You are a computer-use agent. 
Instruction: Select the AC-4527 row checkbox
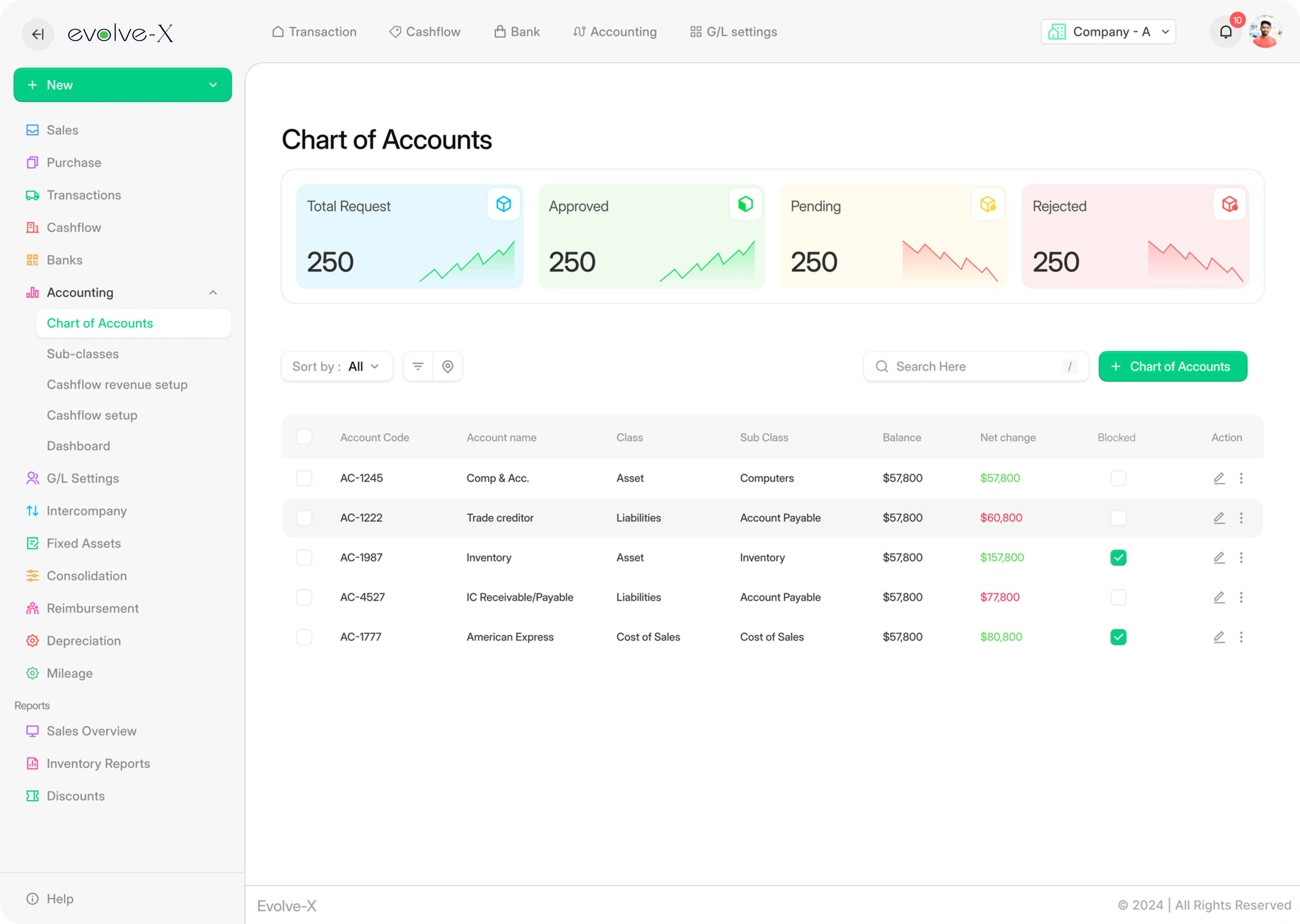(x=304, y=597)
